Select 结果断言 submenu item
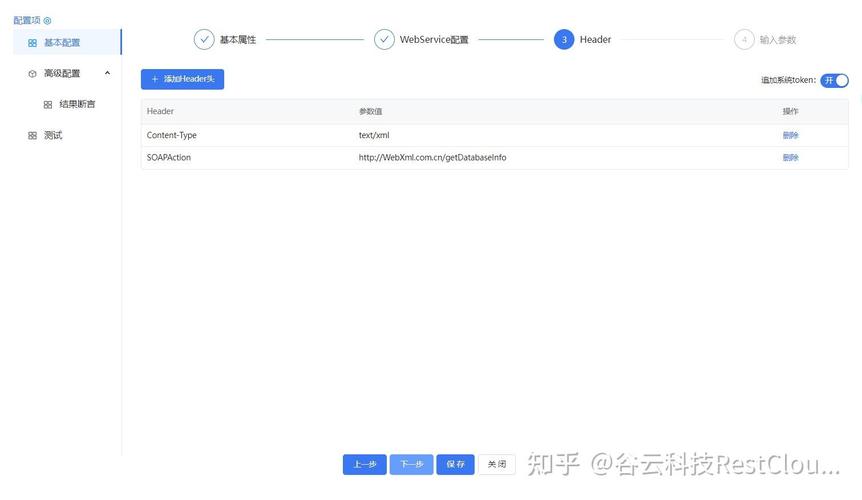 (67, 104)
